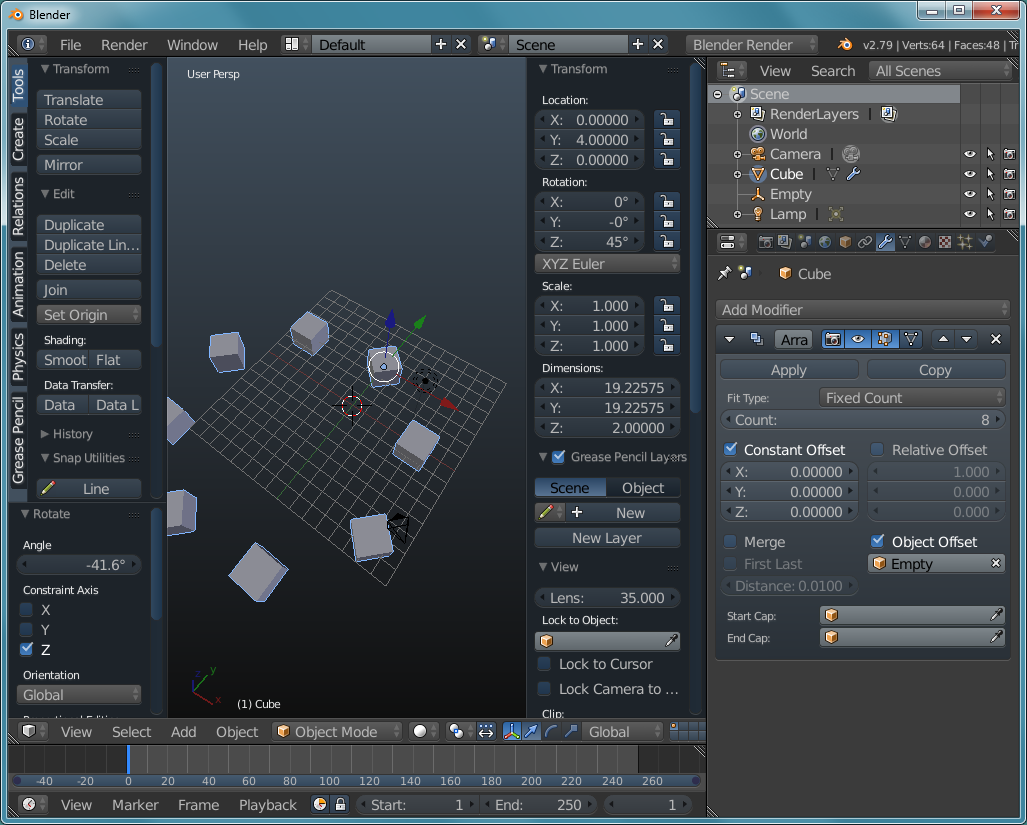Click the Translate button
The image size is (1027, 825).
(89, 100)
